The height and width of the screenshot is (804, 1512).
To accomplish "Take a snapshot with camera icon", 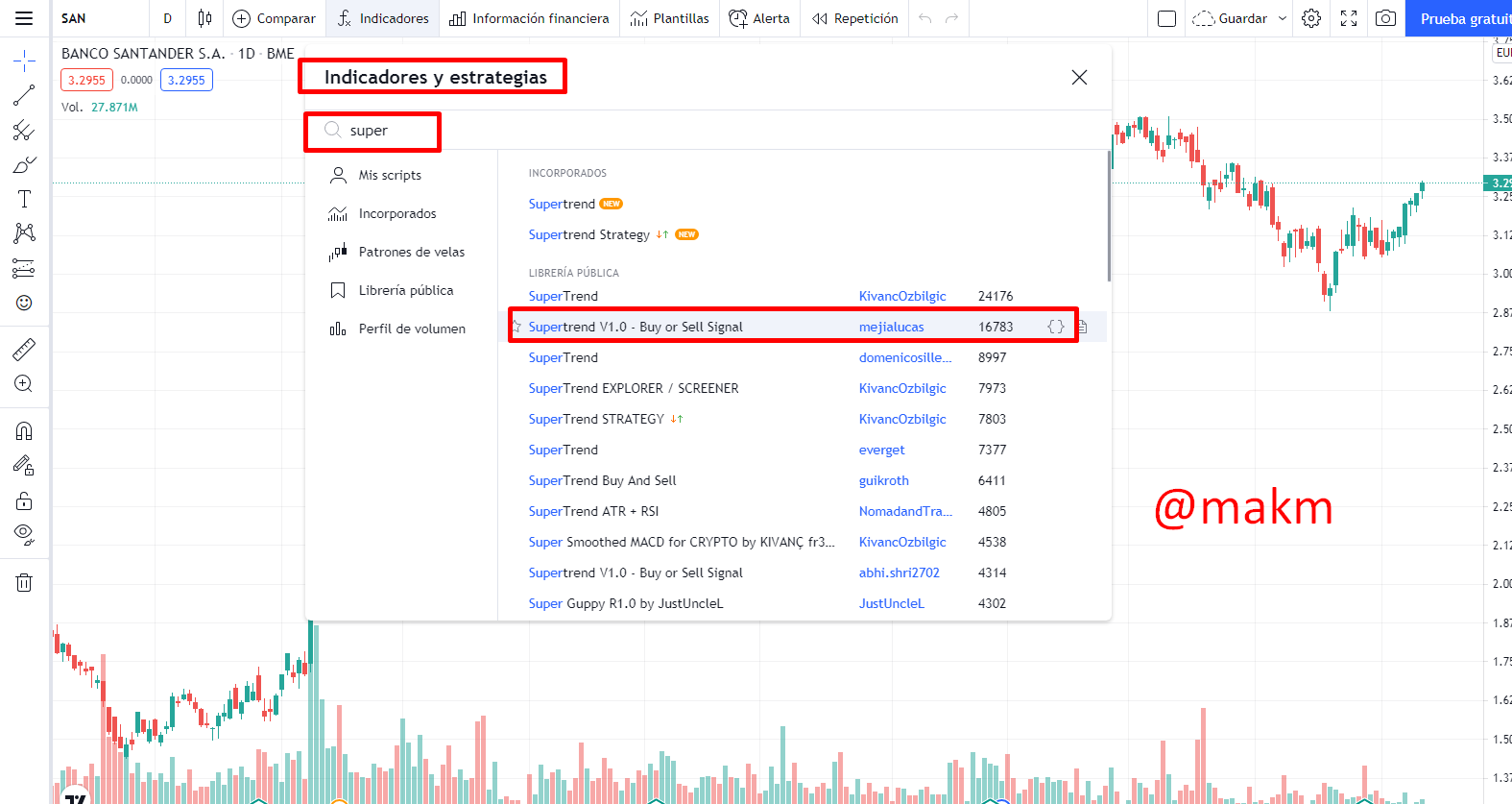I will coord(1385,18).
